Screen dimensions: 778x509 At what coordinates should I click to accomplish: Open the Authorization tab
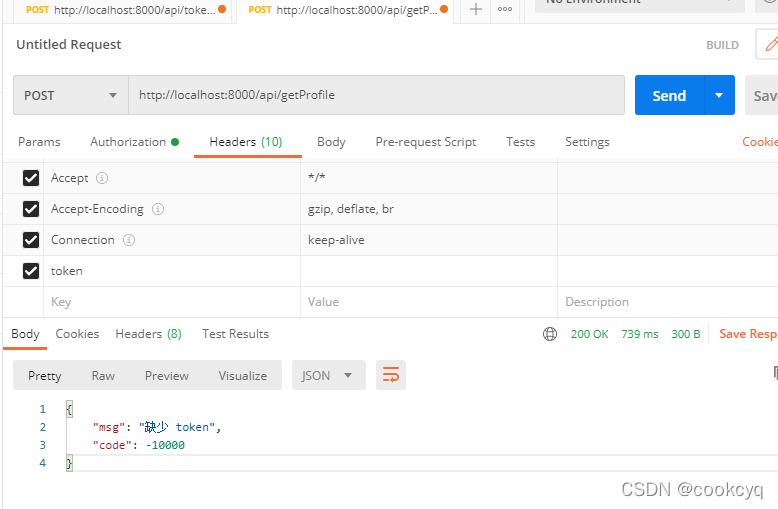[x=134, y=142]
